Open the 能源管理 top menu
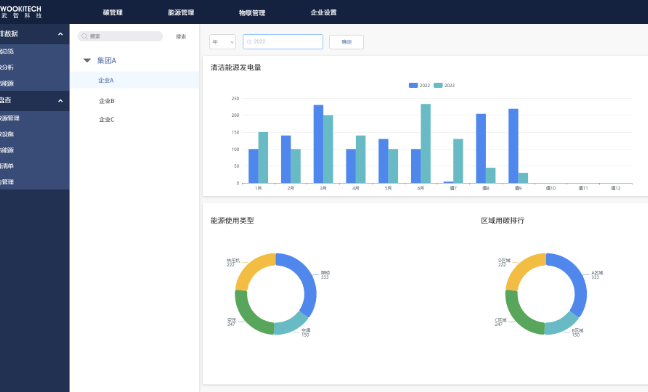 point(181,12)
